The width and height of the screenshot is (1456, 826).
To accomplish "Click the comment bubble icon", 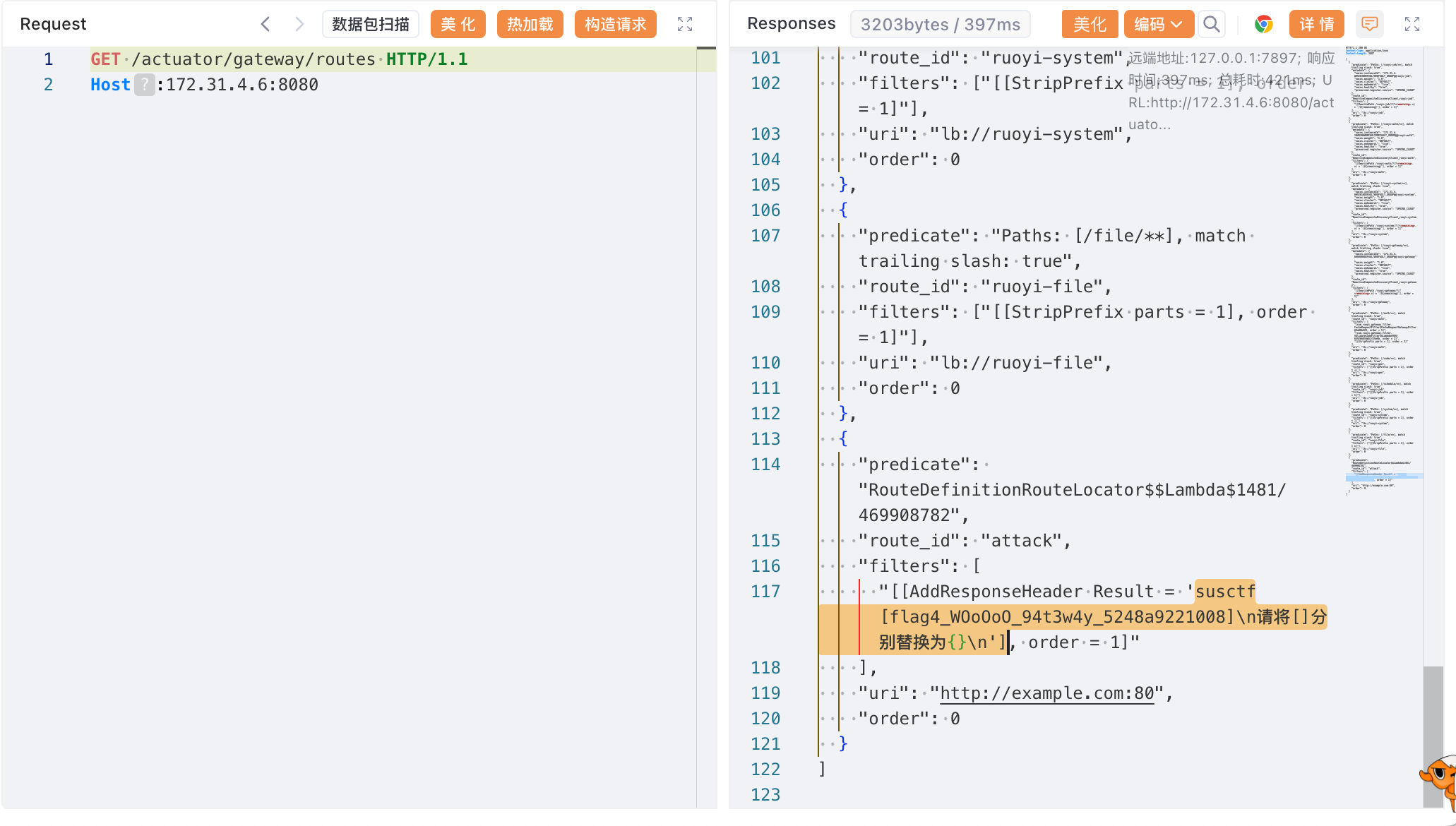I will tap(1369, 24).
